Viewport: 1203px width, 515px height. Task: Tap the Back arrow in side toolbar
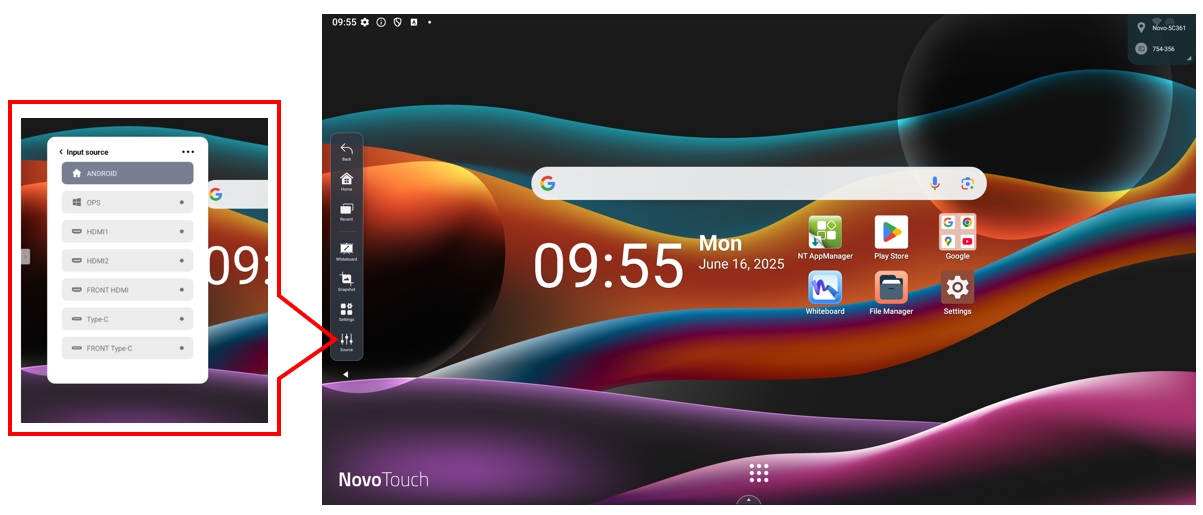[x=346, y=151]
